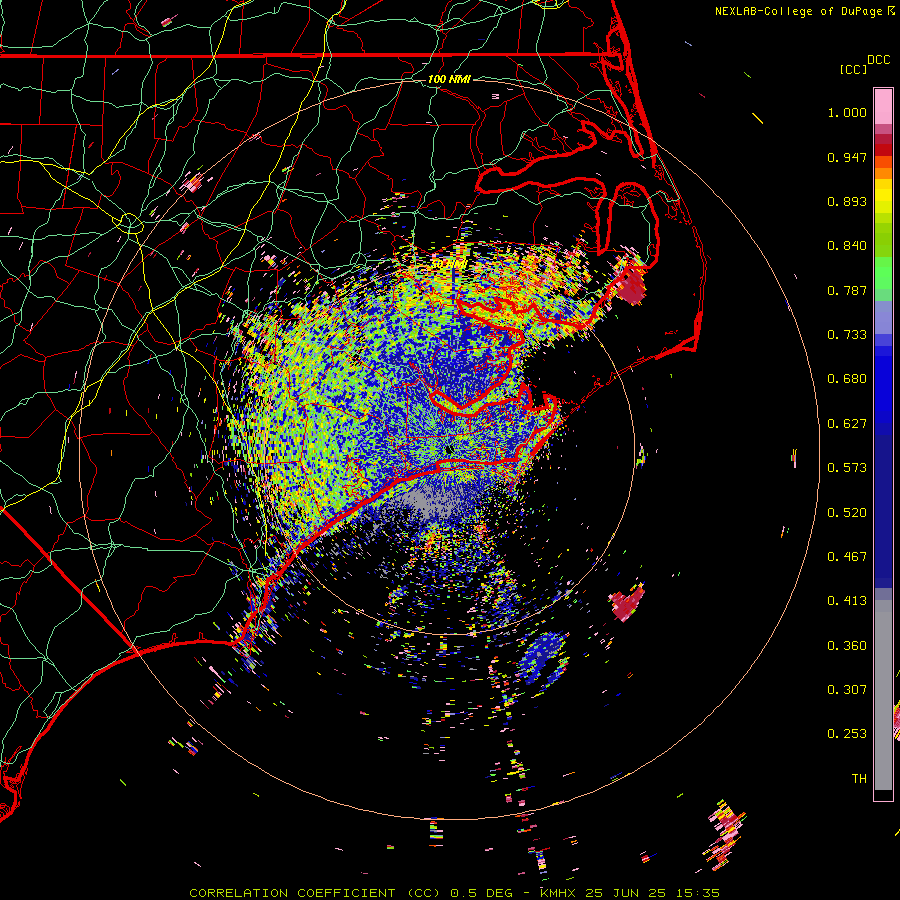The height and width of the screenshot is (900, 900).
Task: Click the 1.000 scale value
Action: click(x=847, y=112)
